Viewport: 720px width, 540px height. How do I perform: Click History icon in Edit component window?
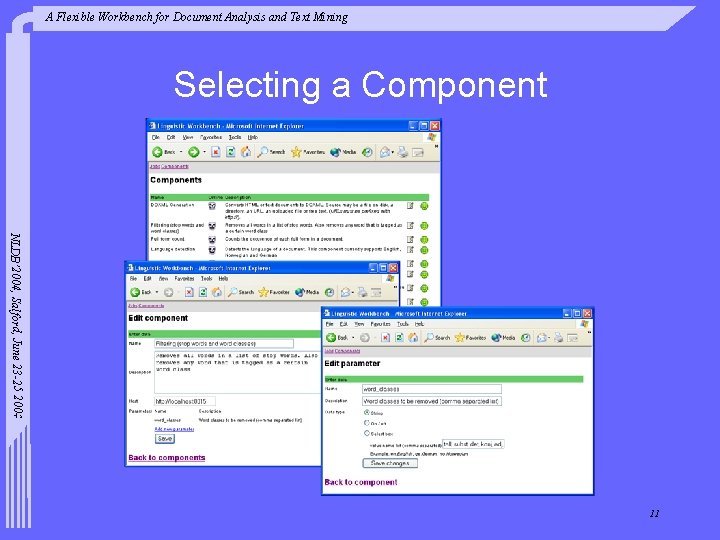[329, 292]
